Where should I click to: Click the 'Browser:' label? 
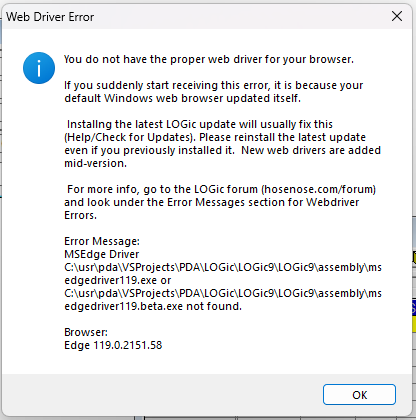[x=86, y=332]
